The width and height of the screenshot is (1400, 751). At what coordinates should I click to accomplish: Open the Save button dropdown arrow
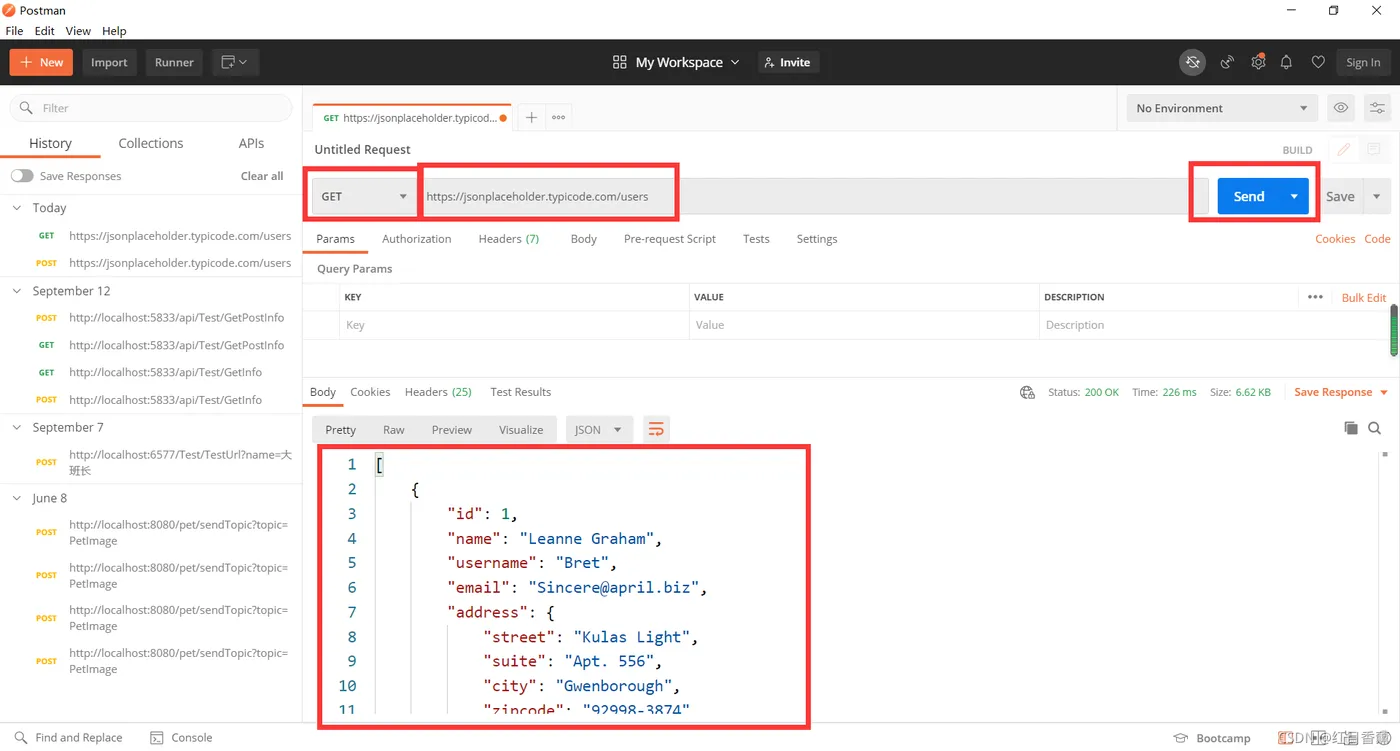[x=1377, y=196]
